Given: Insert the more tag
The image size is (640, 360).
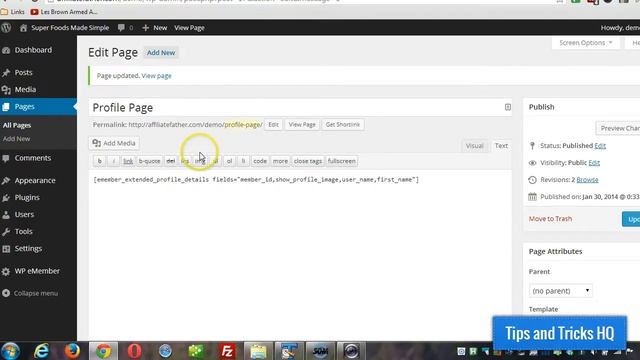Looking at the screenshot, I should [280, 161].
